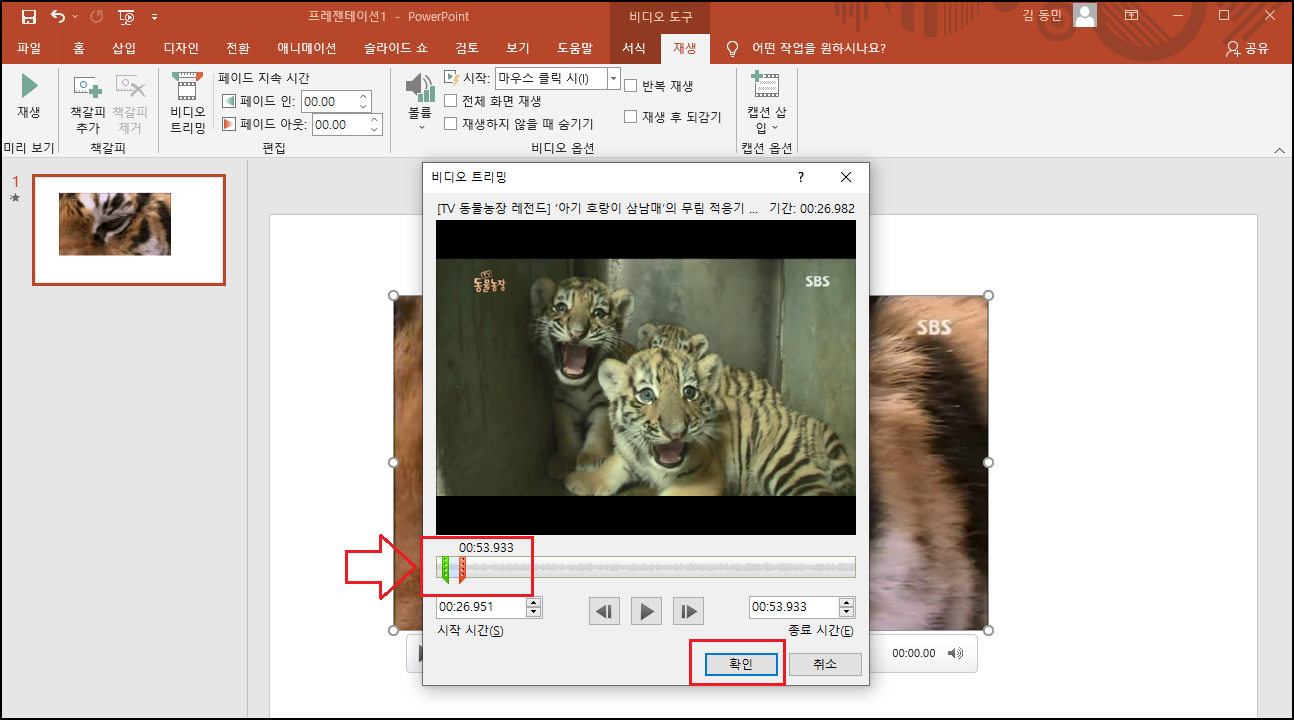The width and height of the screenshot is (1294, 720).
Task: Cancel trimming with 취소 button
Action: click(825, 664)
